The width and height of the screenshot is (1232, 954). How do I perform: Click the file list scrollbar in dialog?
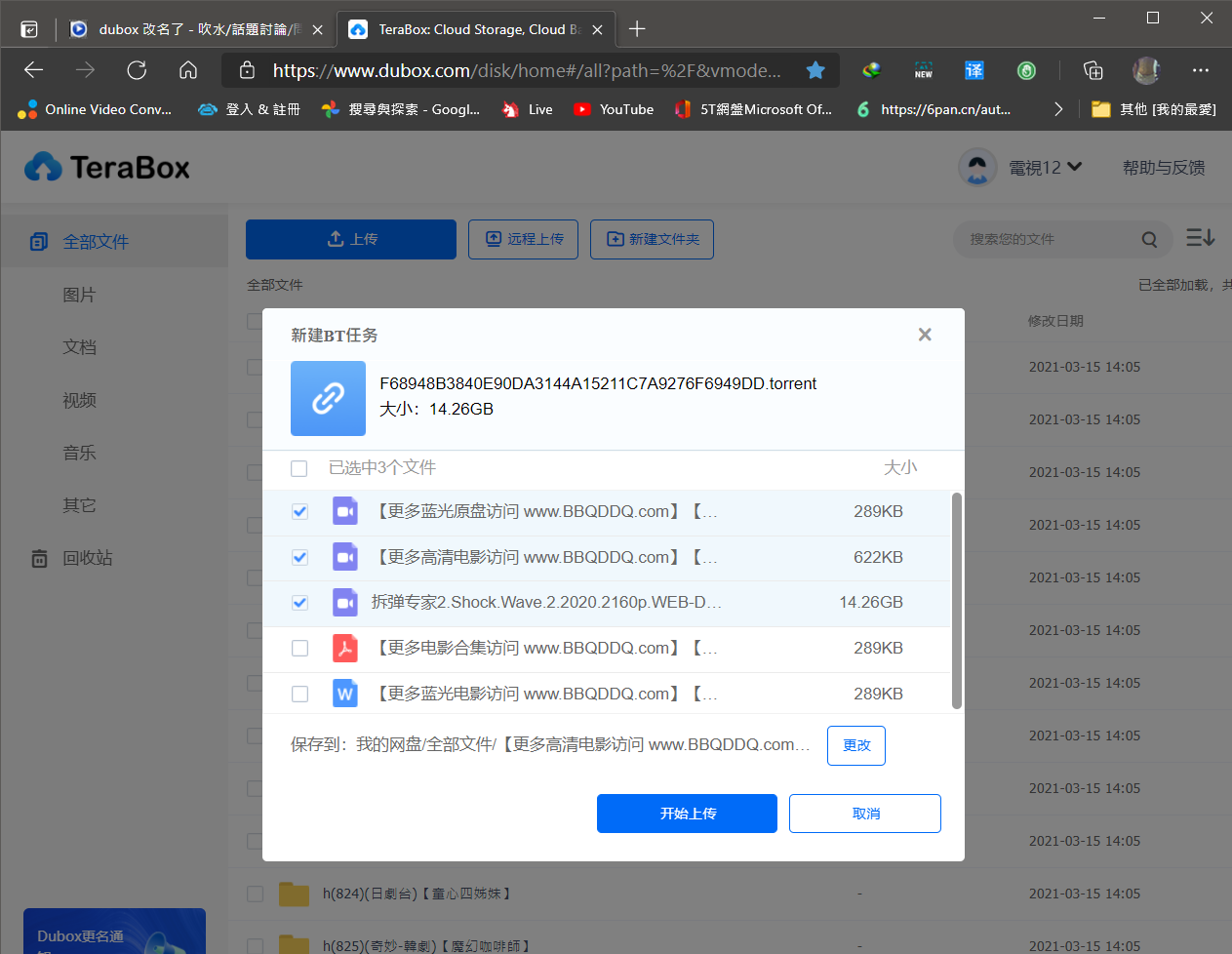coord(956,600)
